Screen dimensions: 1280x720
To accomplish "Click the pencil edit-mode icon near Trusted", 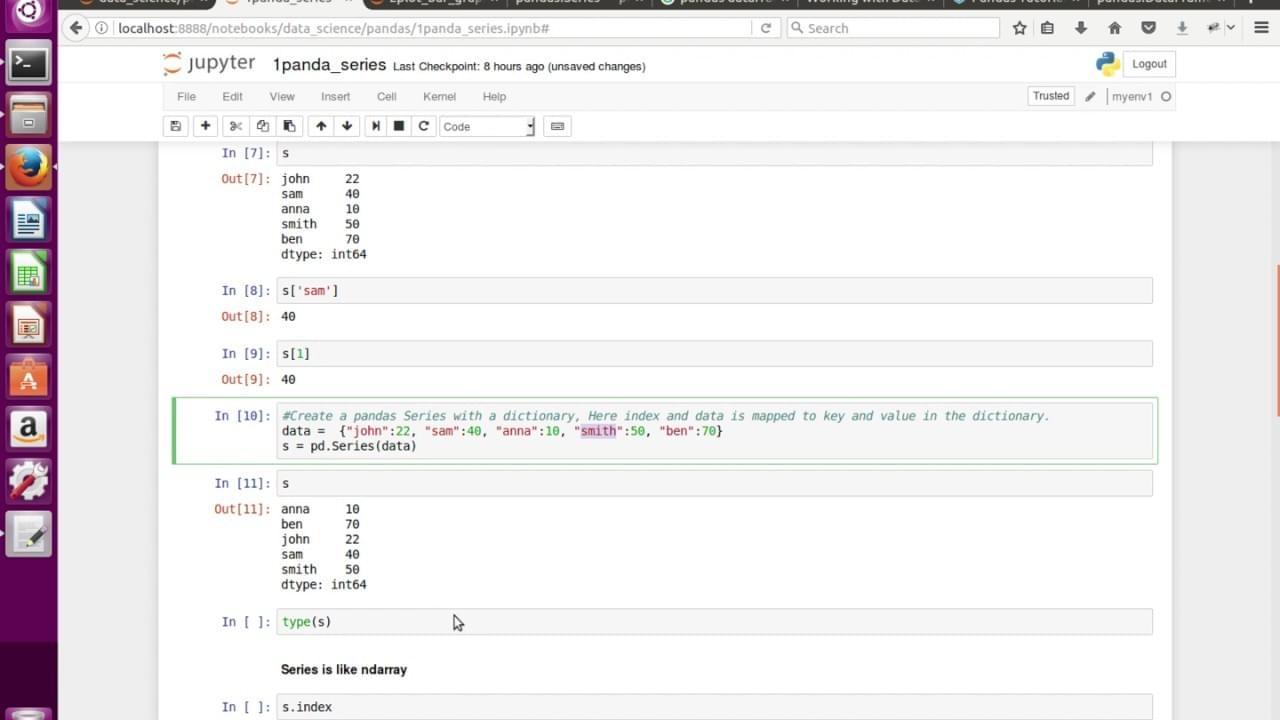I will (x=1090, y=97).
